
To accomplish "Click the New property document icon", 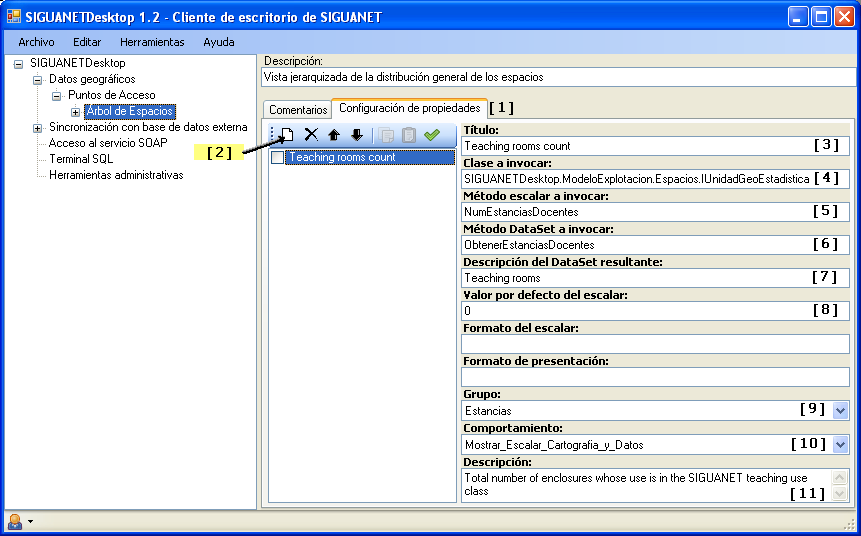I will 288,135.
